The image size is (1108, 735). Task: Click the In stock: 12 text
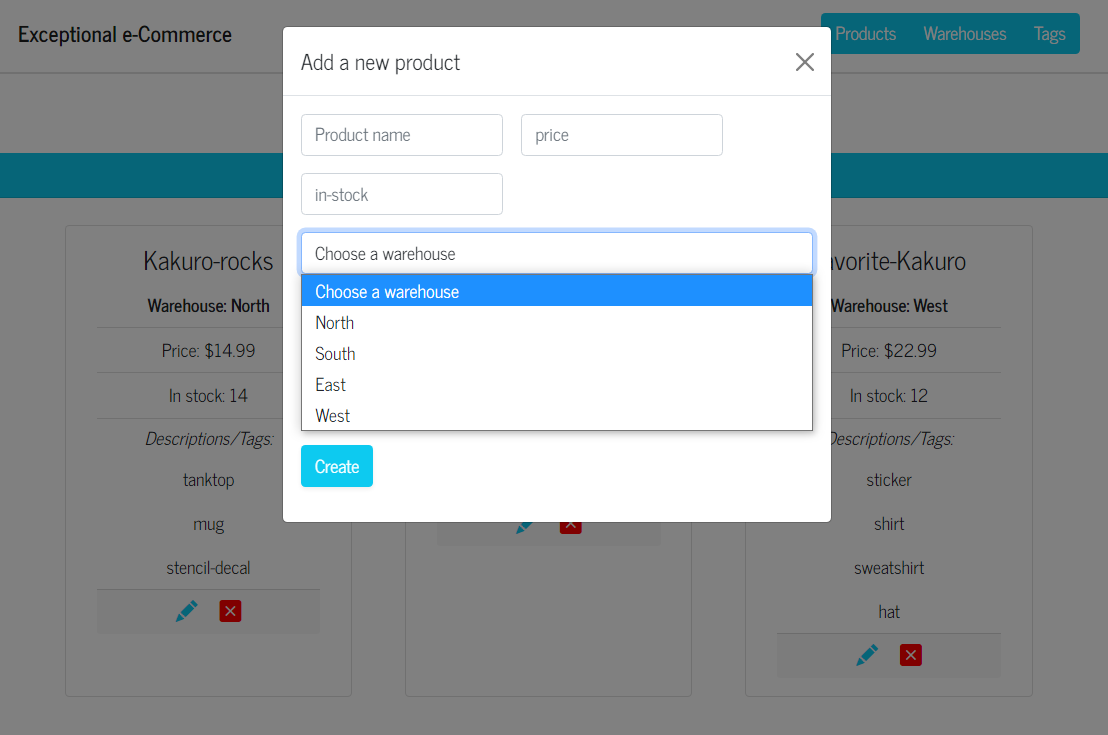pyautogui.click(x=889, y=396)
